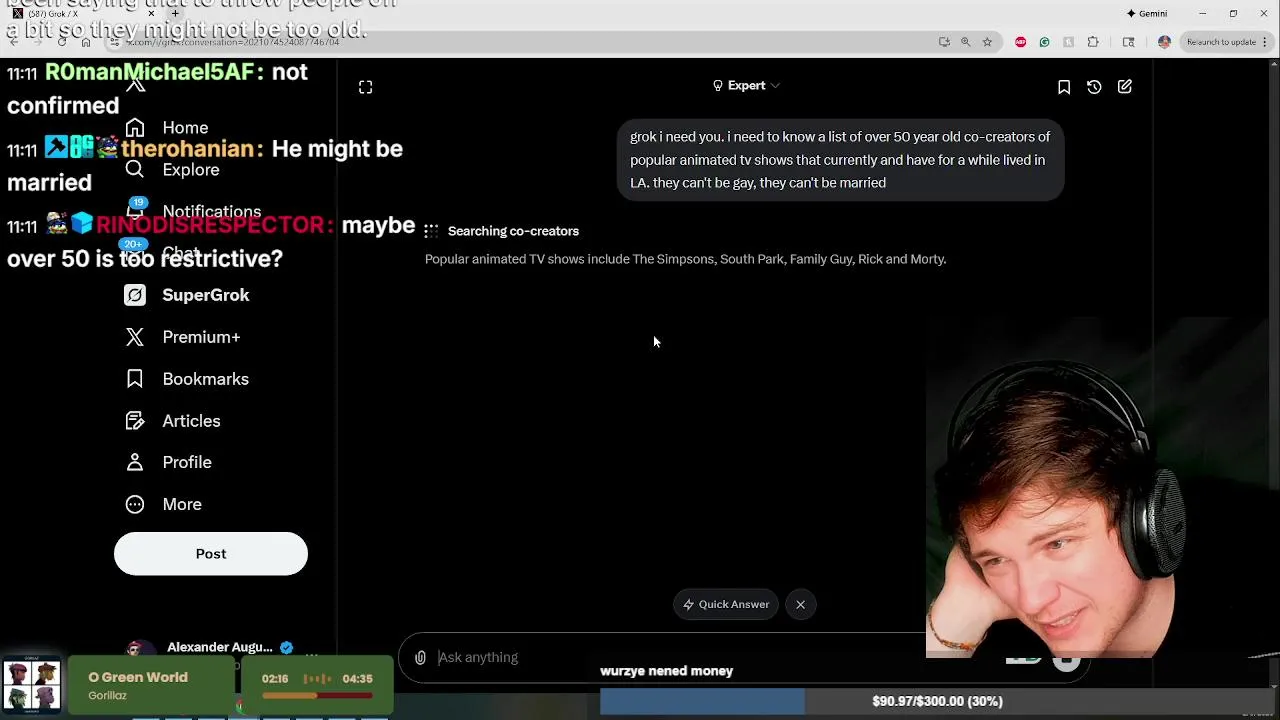Open Chrome side panel search icon
This screenshot has height=720, width=1280.
point(1128,42)
